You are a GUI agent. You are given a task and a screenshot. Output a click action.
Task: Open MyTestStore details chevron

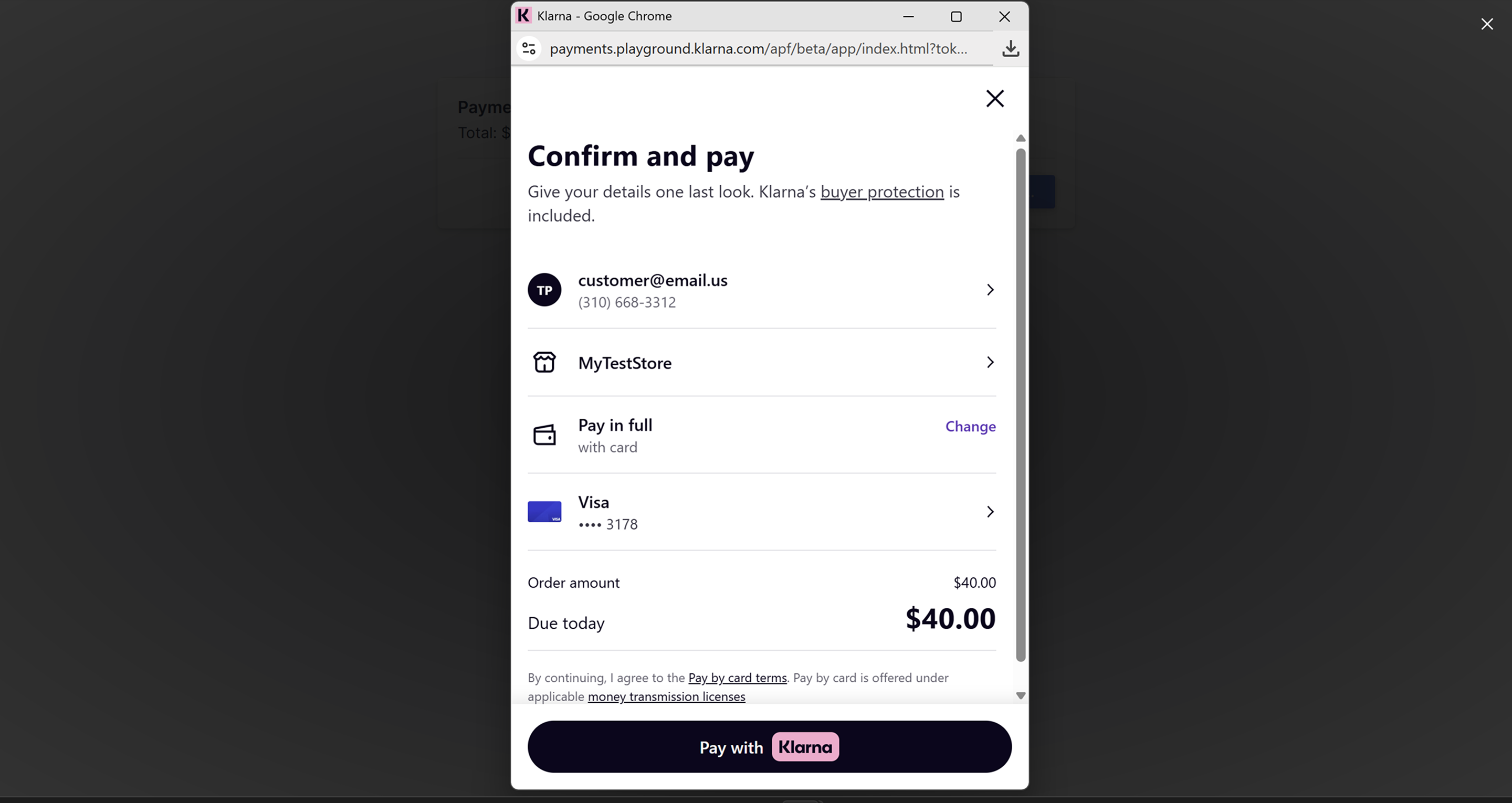click(x=990, y=362)
